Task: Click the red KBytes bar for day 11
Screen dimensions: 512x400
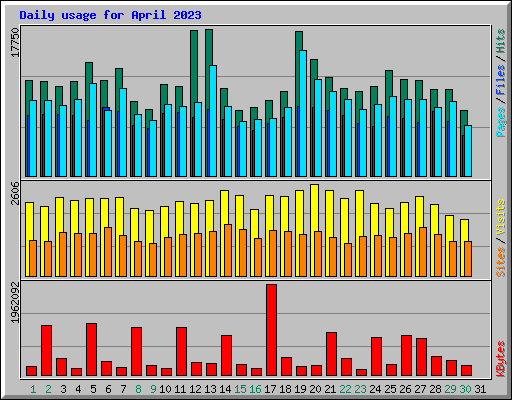Action: tap(181, 352)
